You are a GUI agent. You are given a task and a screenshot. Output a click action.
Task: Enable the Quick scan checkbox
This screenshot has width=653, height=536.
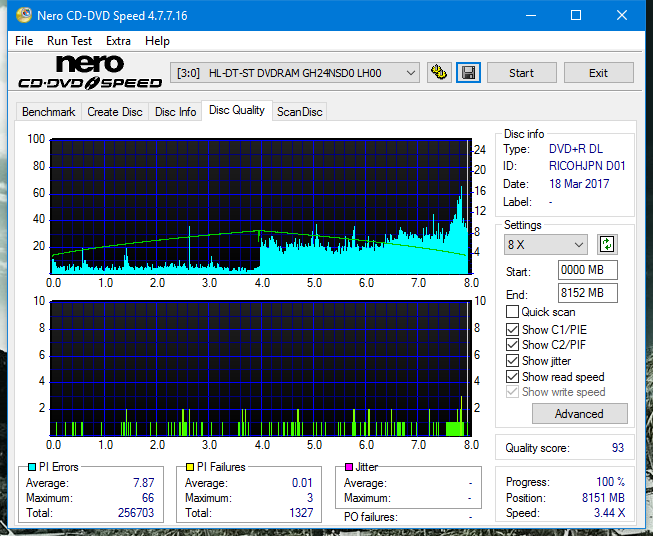[x=512, y=312]
